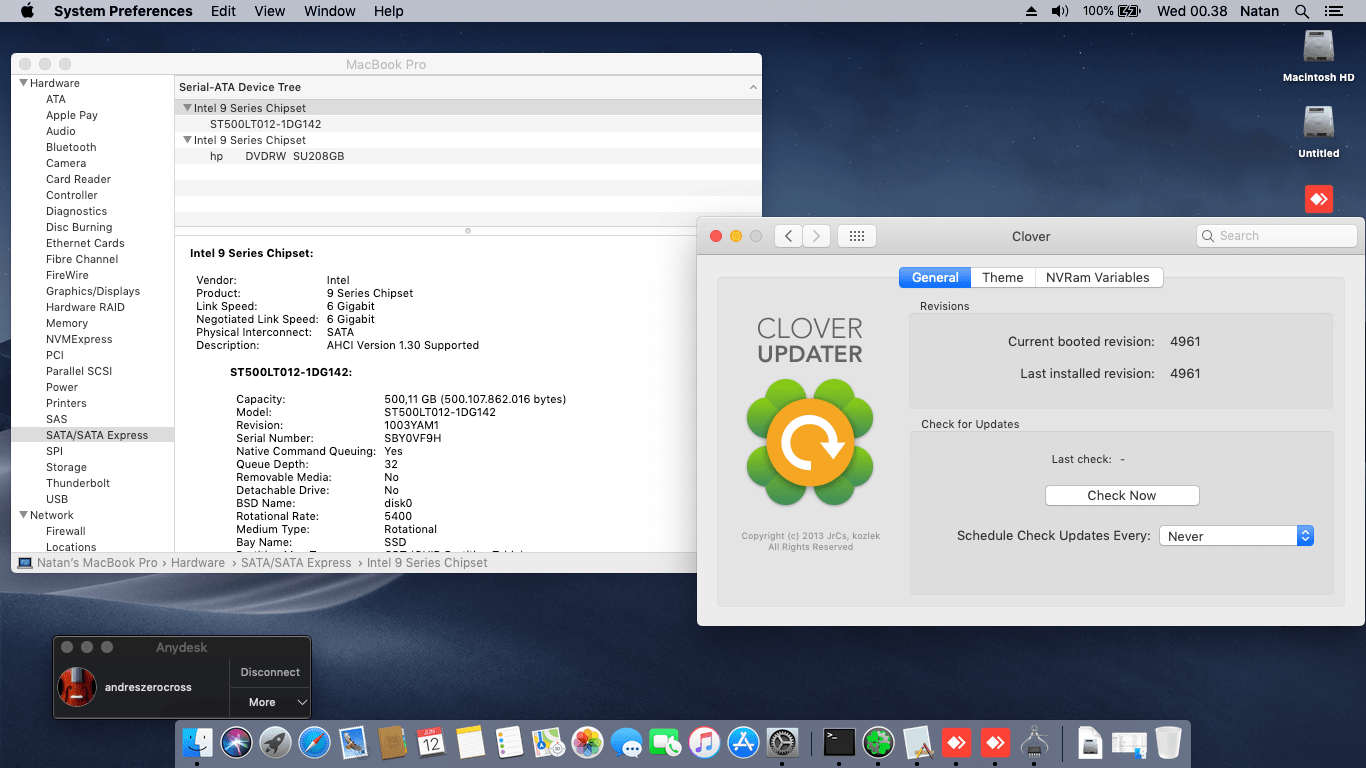Select NVMExpress in the sidebar

tap(79, 339)
